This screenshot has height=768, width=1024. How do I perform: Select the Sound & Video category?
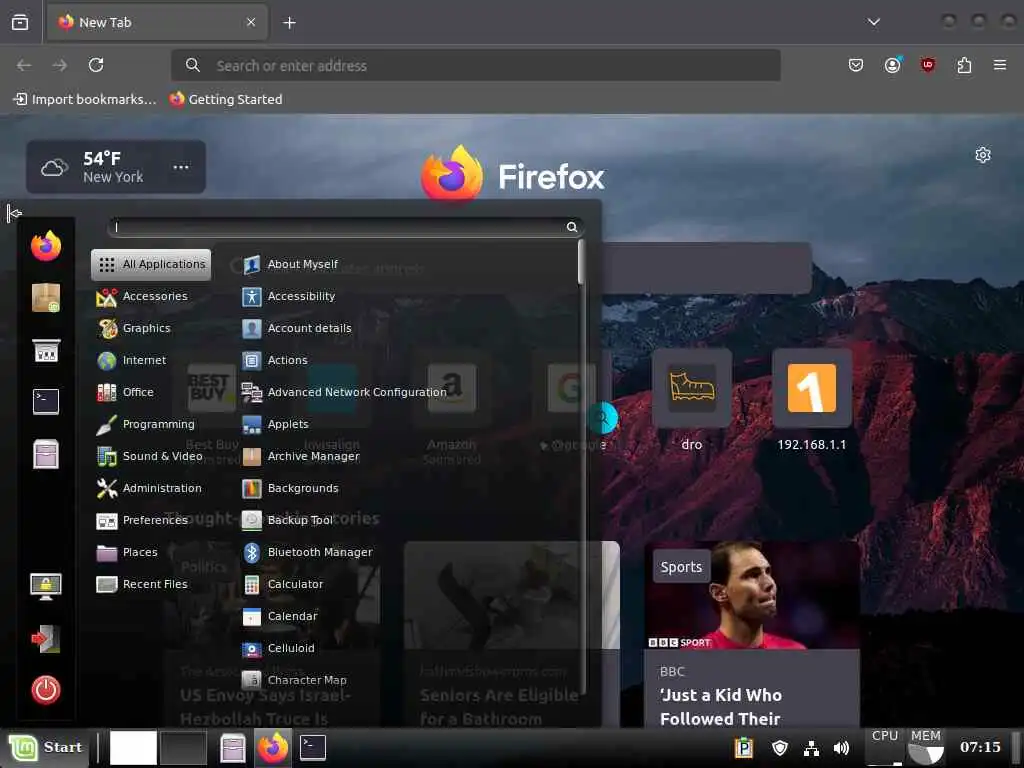pos(150,456)
